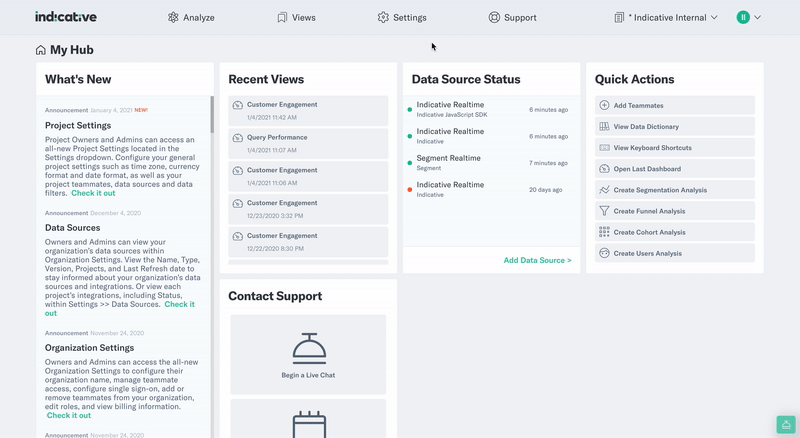Click the Analyze atom icon
This screenshot has height=438, width=800.
[173, 17]
